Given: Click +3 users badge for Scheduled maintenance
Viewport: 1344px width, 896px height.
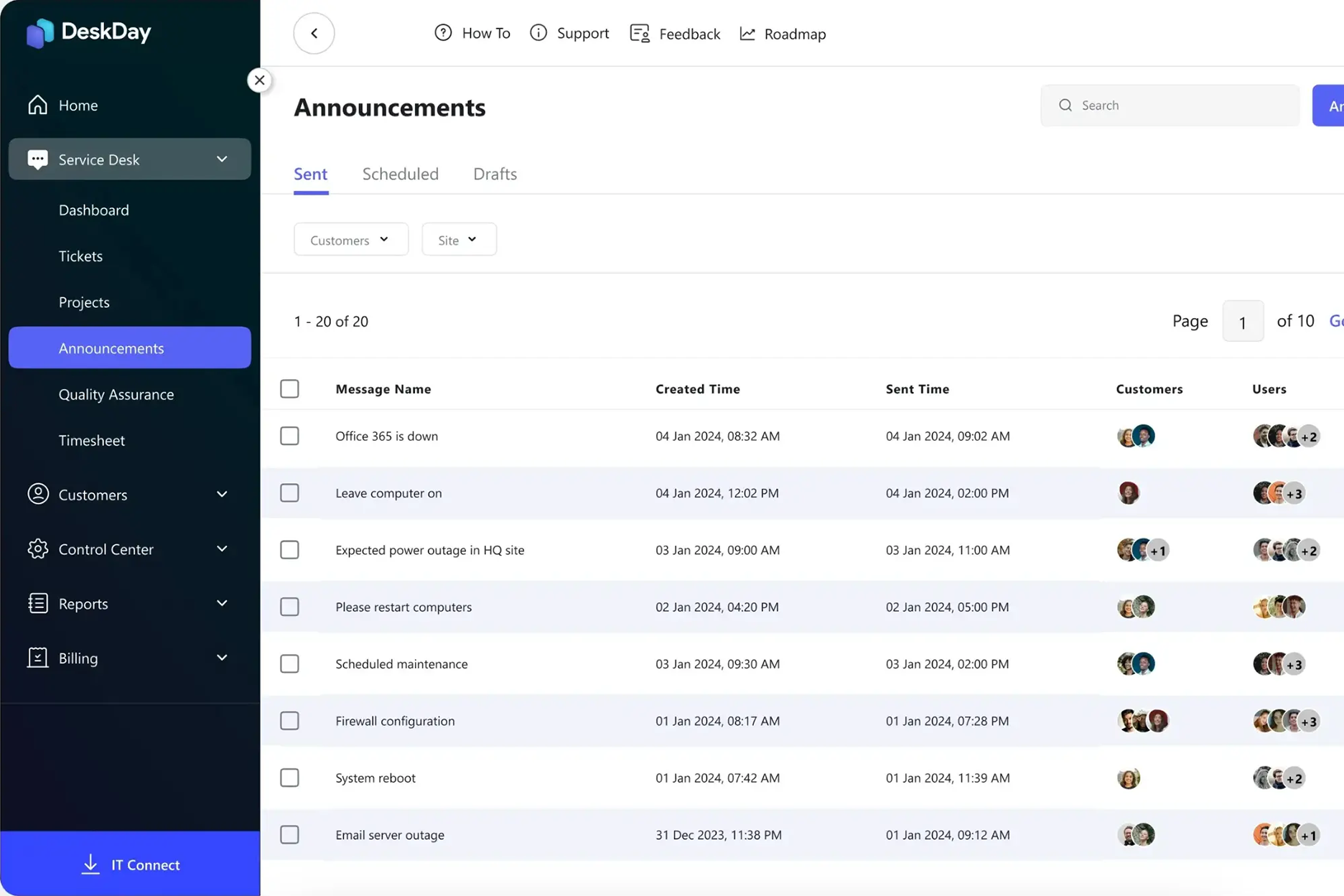Looking at the screenshot, I should pos(1294,665).
